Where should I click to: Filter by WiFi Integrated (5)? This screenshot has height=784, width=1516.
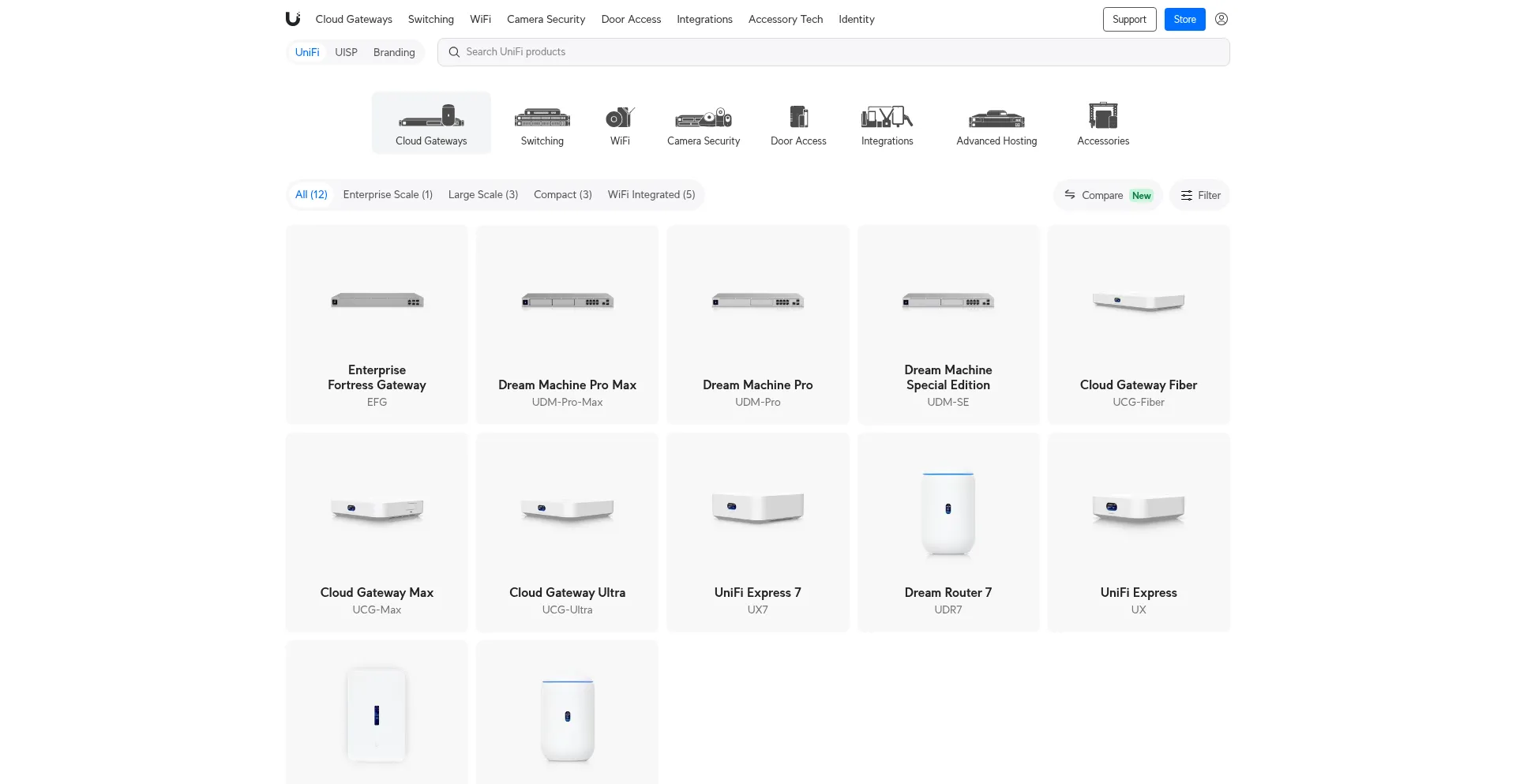[x=651, y=194]
